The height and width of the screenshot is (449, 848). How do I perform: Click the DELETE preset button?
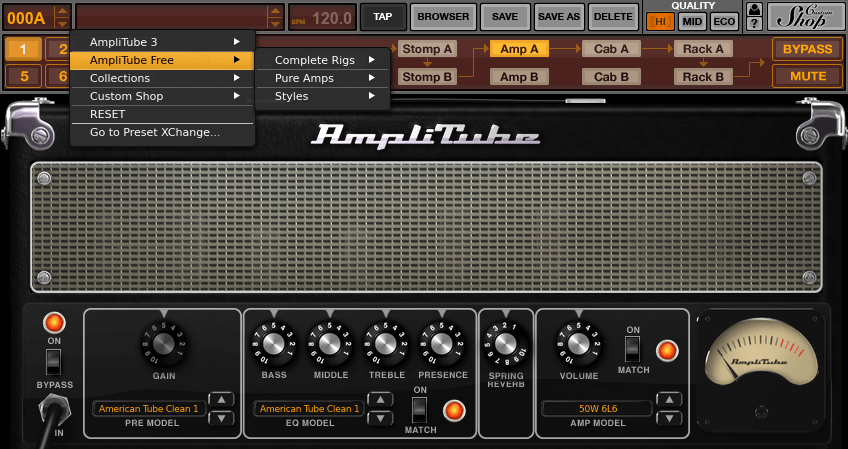(x=613, y=17)
